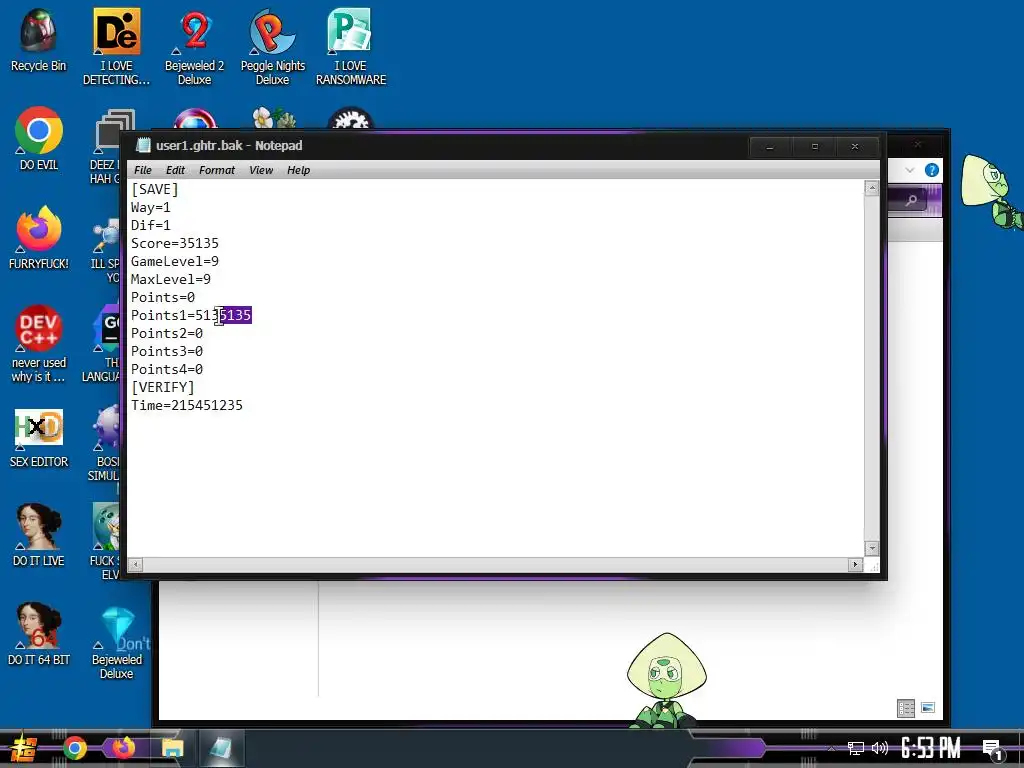Click the Time=215451235 line

click(187, 406)
